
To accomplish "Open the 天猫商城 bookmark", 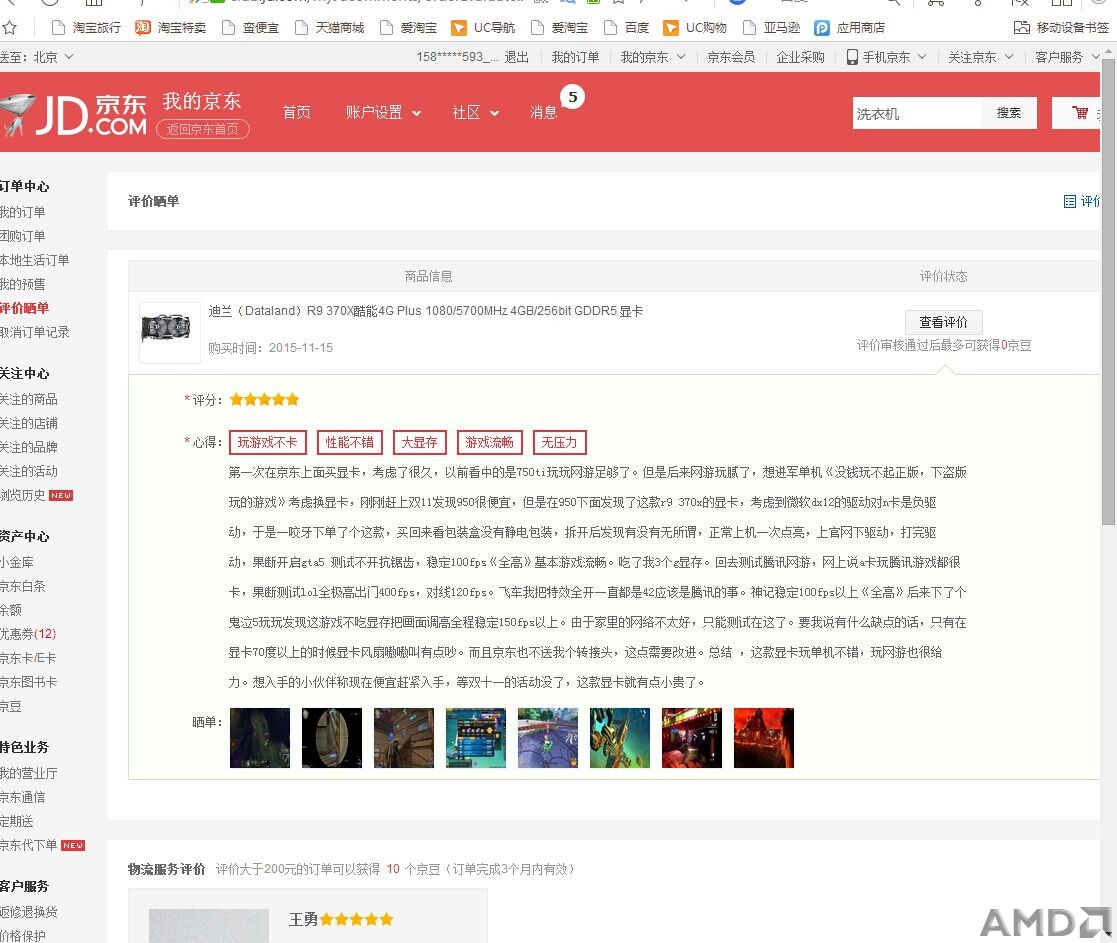I will tap(329, 28).
